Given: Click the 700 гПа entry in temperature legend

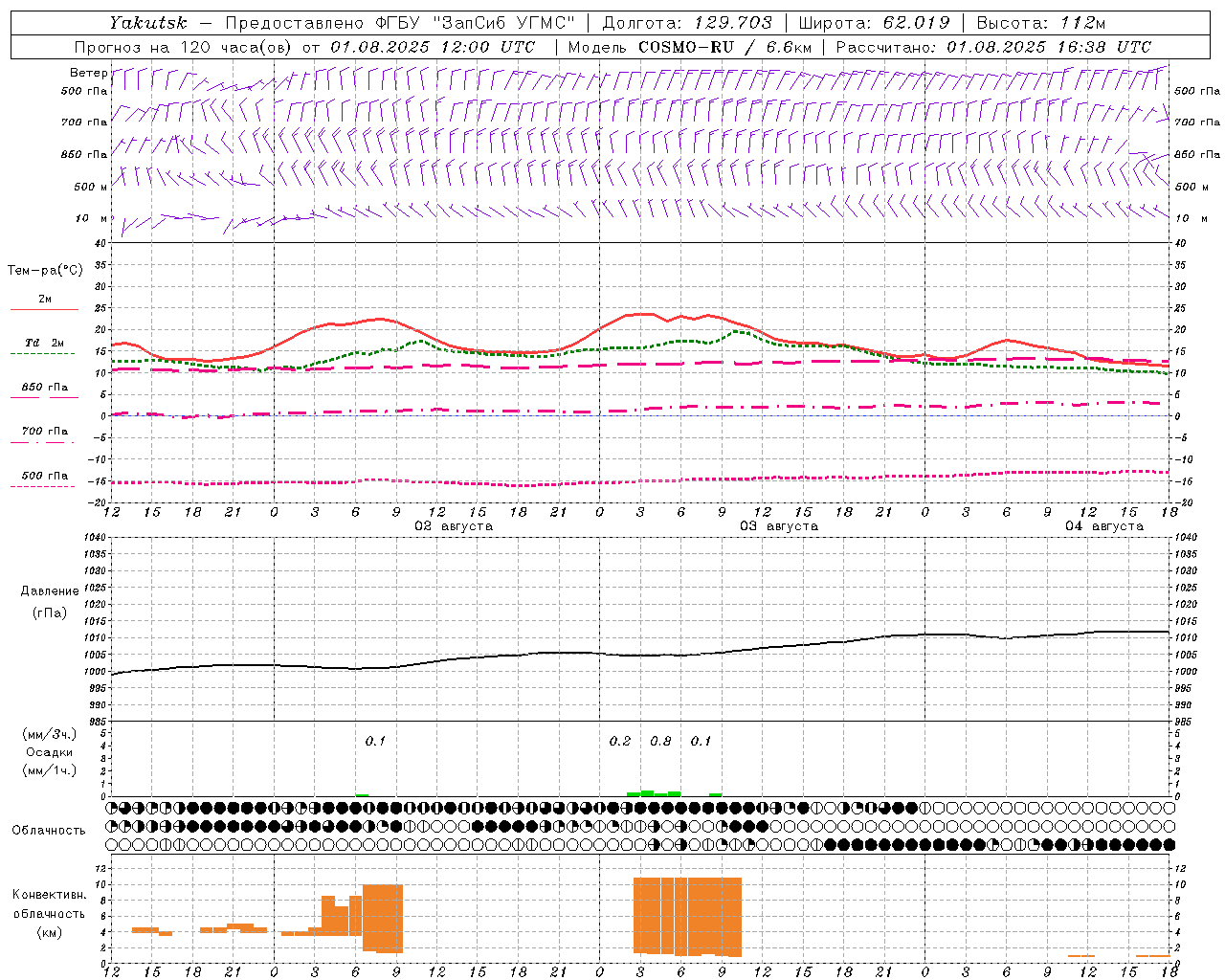Looking at the screenshot, I should click(x=45, y=432).
